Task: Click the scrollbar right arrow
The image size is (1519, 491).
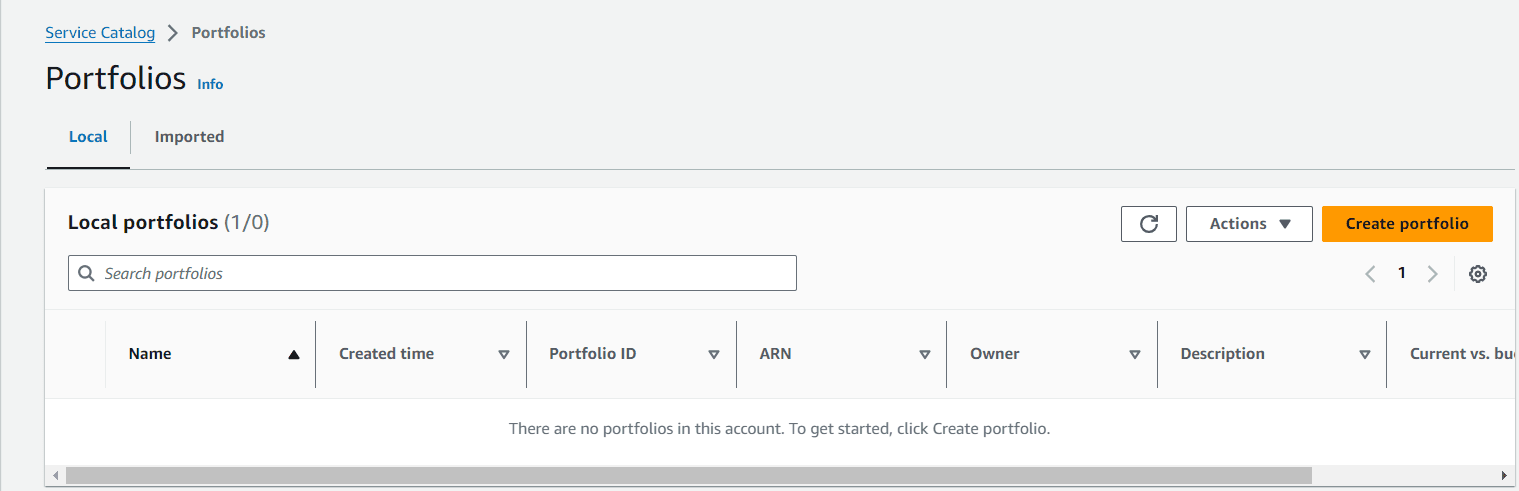Action: pos(1503,475)
